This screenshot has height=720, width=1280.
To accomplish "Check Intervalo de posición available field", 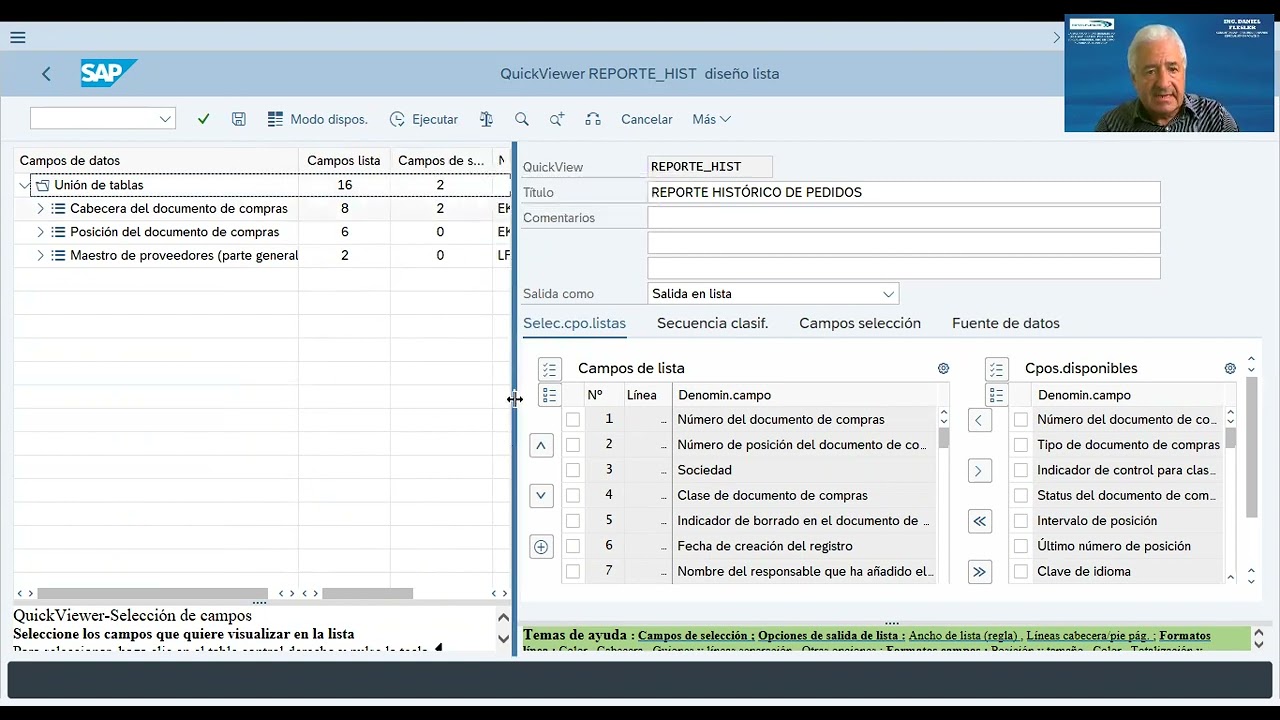I will pyautogui.click(x=1021, y=521).
